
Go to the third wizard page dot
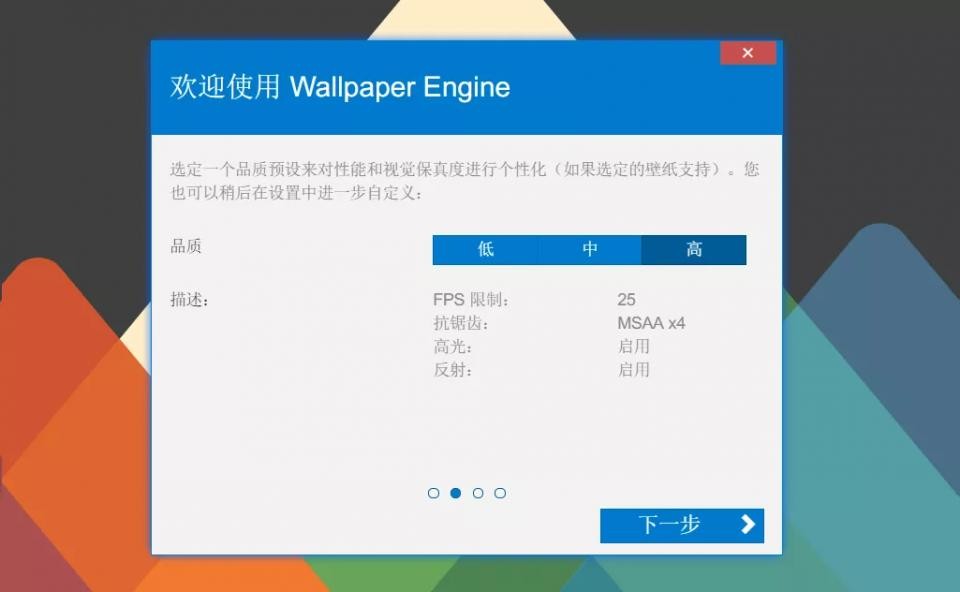pyautogui.click(x=478, y=493)
